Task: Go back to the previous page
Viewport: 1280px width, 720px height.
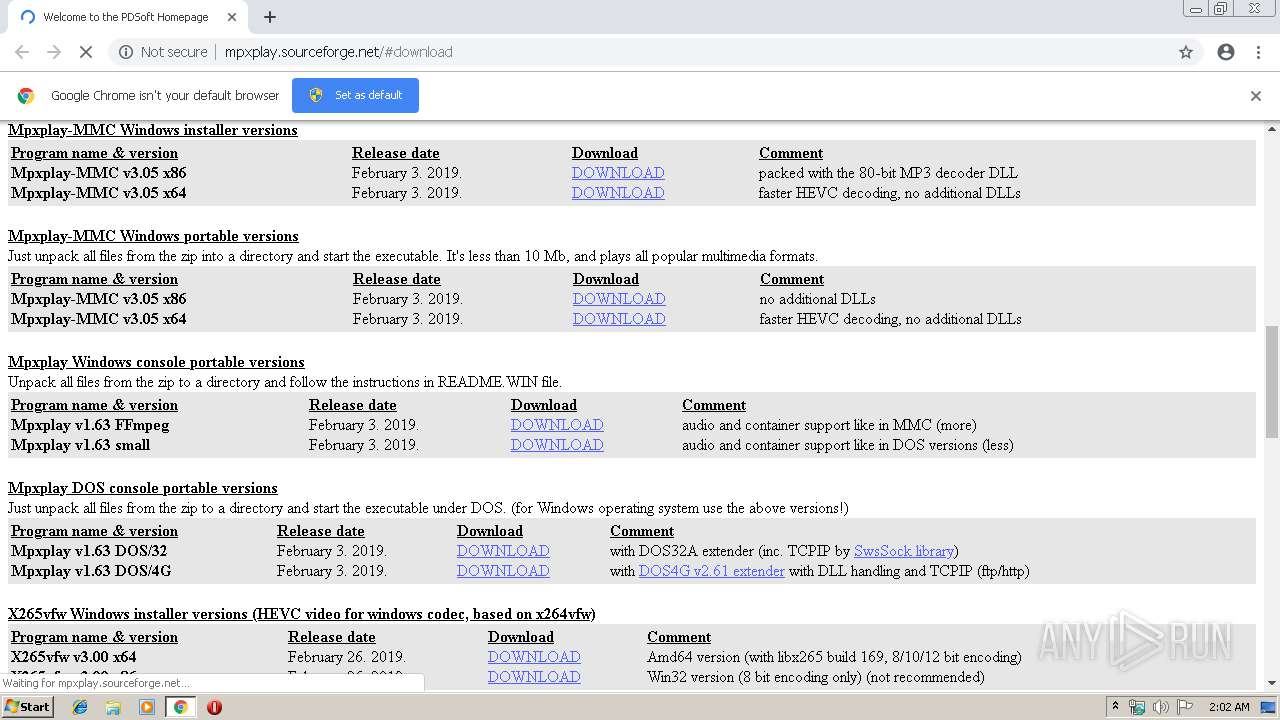Action: pyautogui.click(x=22, y=52)
